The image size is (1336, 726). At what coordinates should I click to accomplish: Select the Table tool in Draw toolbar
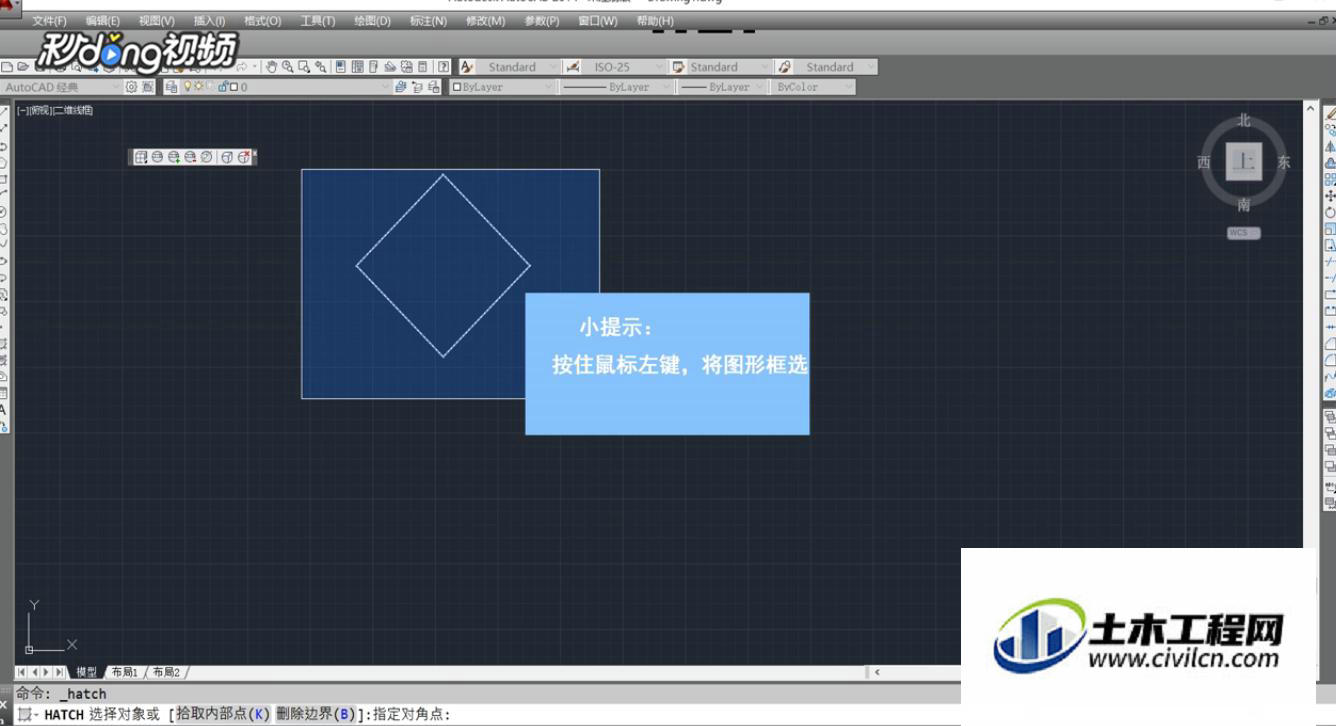[x=4, y=394]
